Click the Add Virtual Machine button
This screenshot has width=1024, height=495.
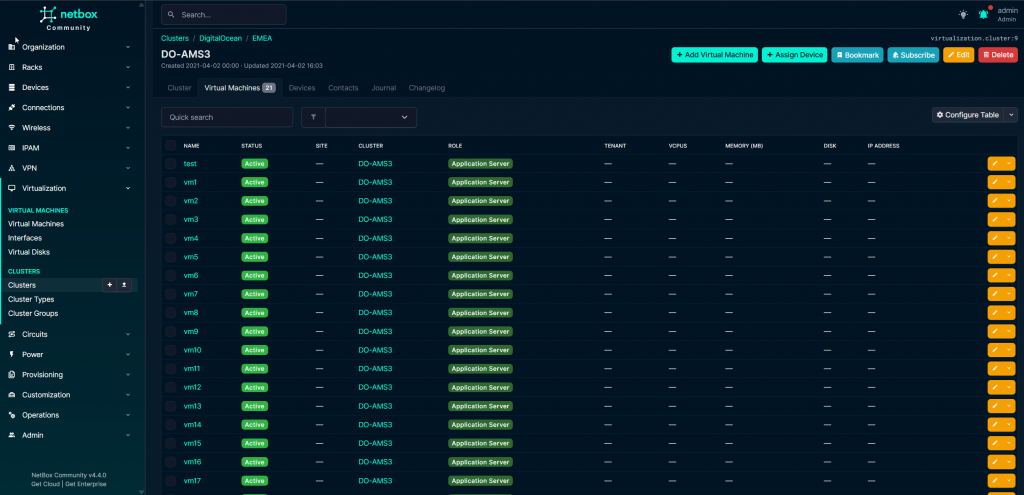(x=714, y=55)
